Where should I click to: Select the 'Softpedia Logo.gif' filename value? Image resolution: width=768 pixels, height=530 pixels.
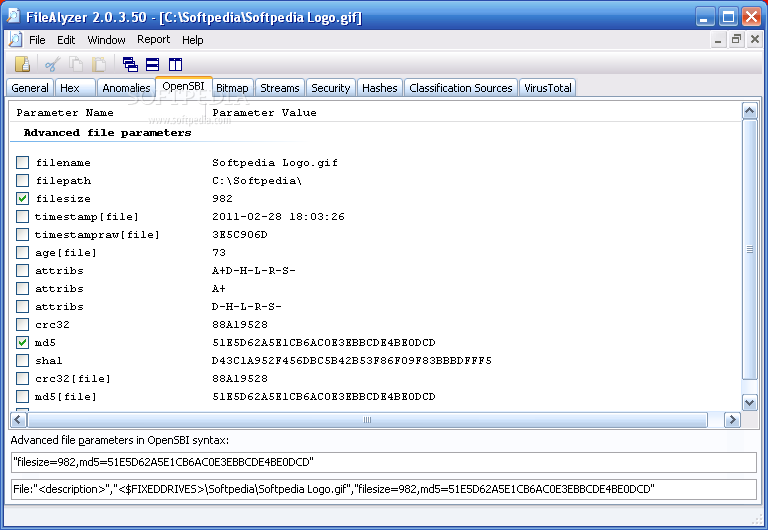(x=275, y=162)
